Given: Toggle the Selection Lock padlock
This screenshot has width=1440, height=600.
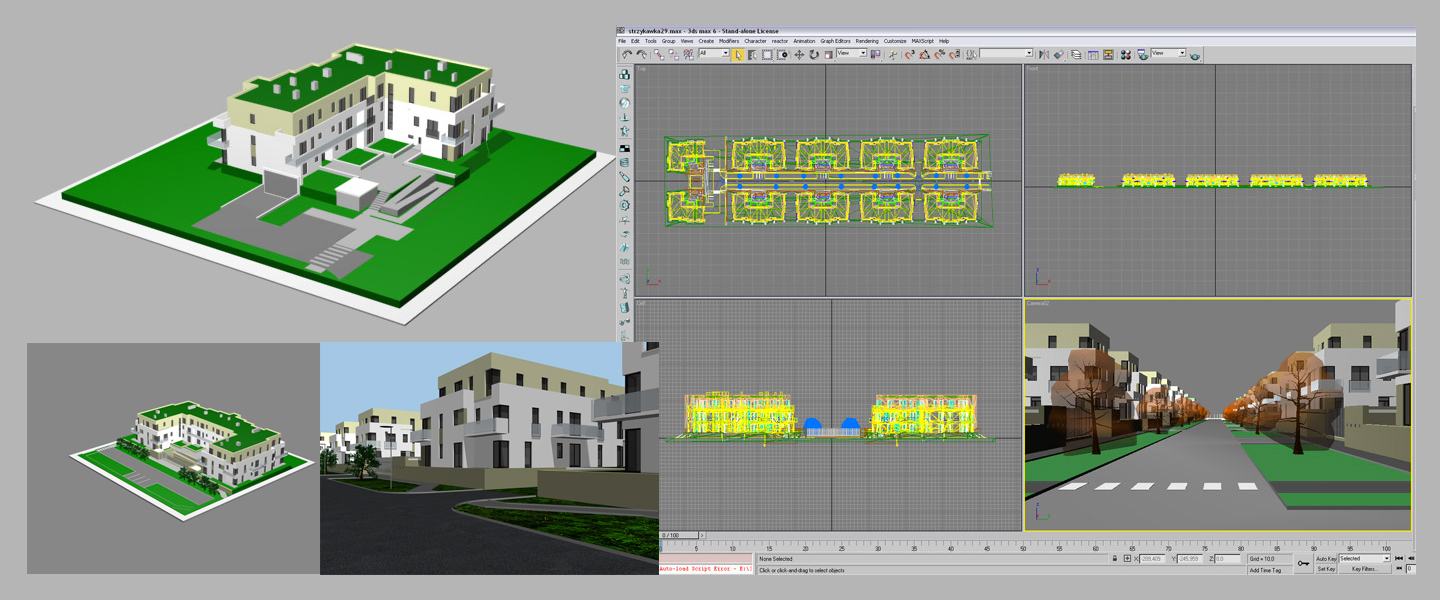Looking at the screenshot, I should (1113, 559).
